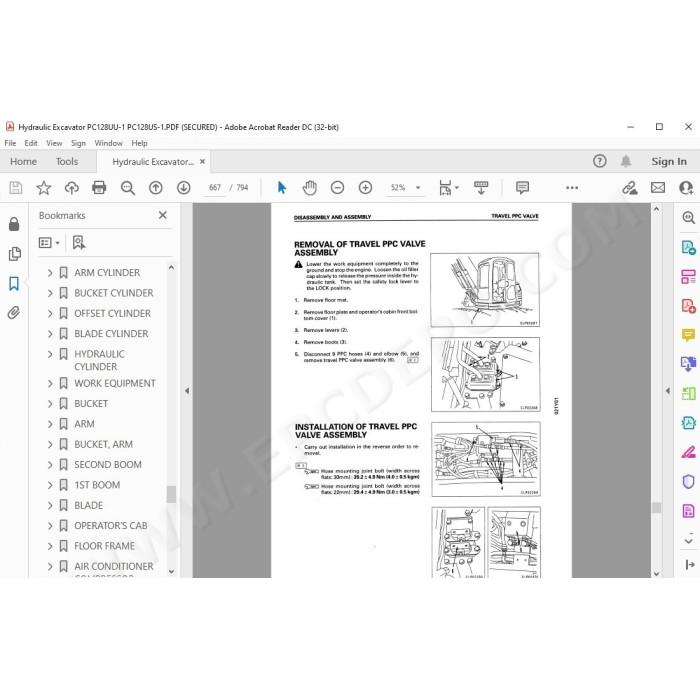View notifications bell

626,161
